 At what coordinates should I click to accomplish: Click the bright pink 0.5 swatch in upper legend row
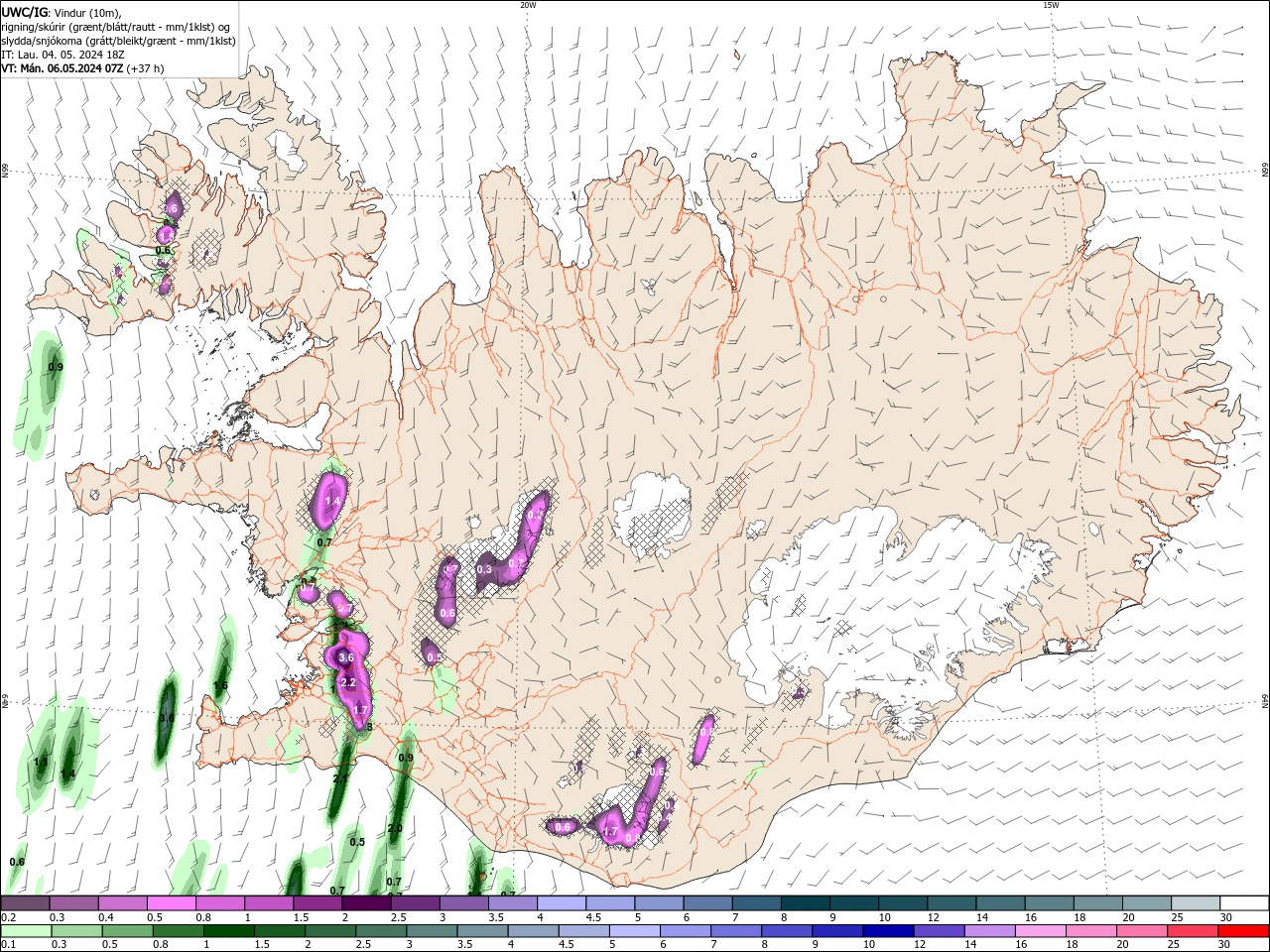(171, 902)
